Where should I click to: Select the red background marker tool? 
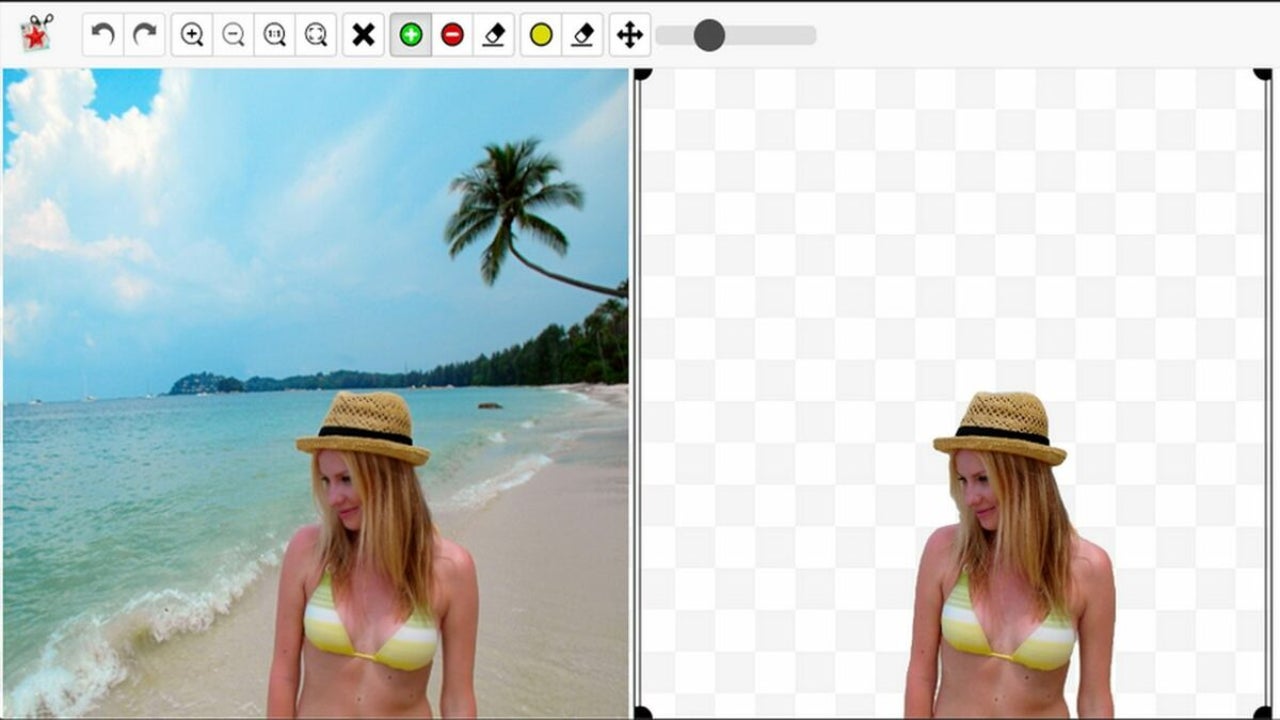452,34
